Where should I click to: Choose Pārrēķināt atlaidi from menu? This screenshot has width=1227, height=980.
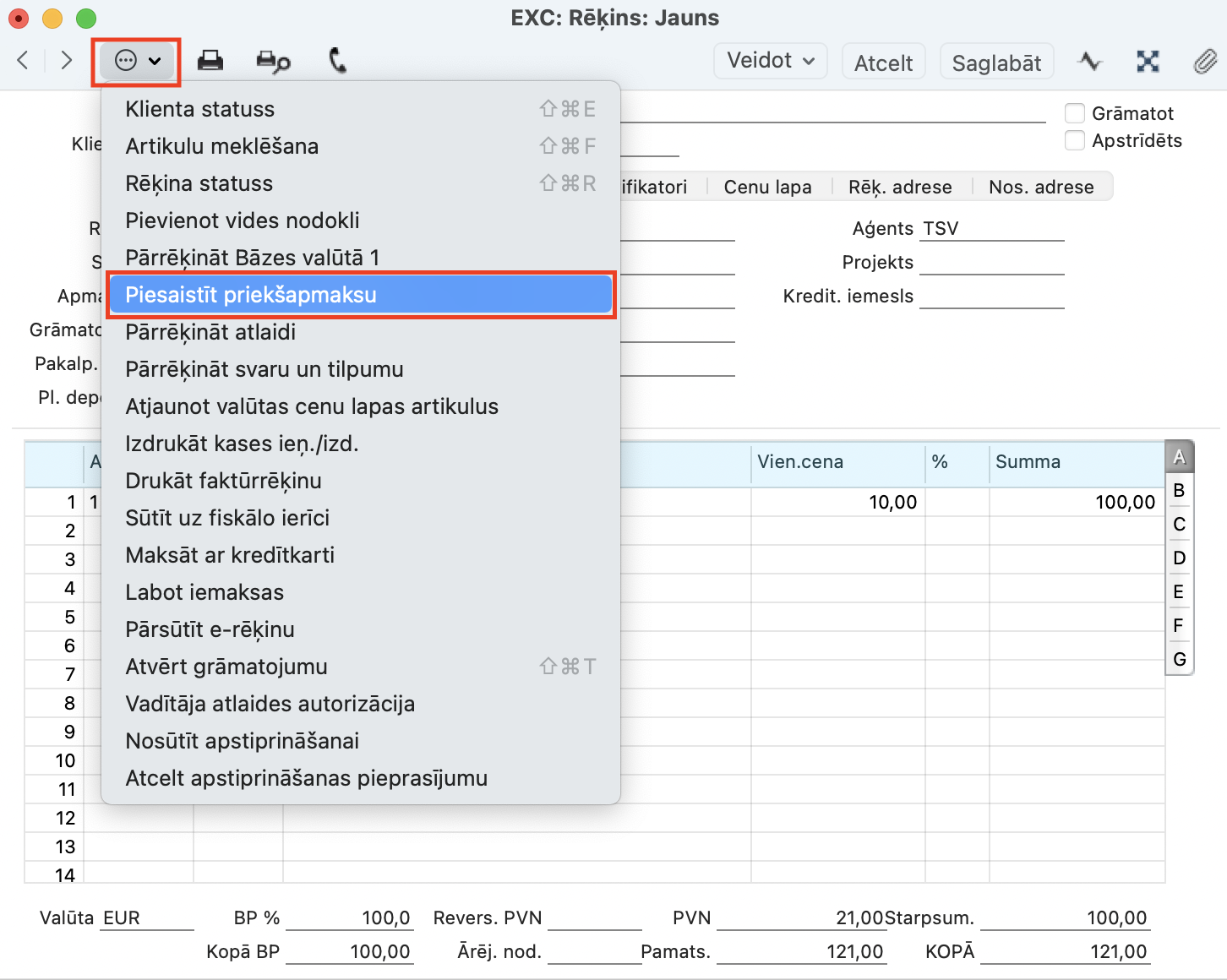coord(210,332)
